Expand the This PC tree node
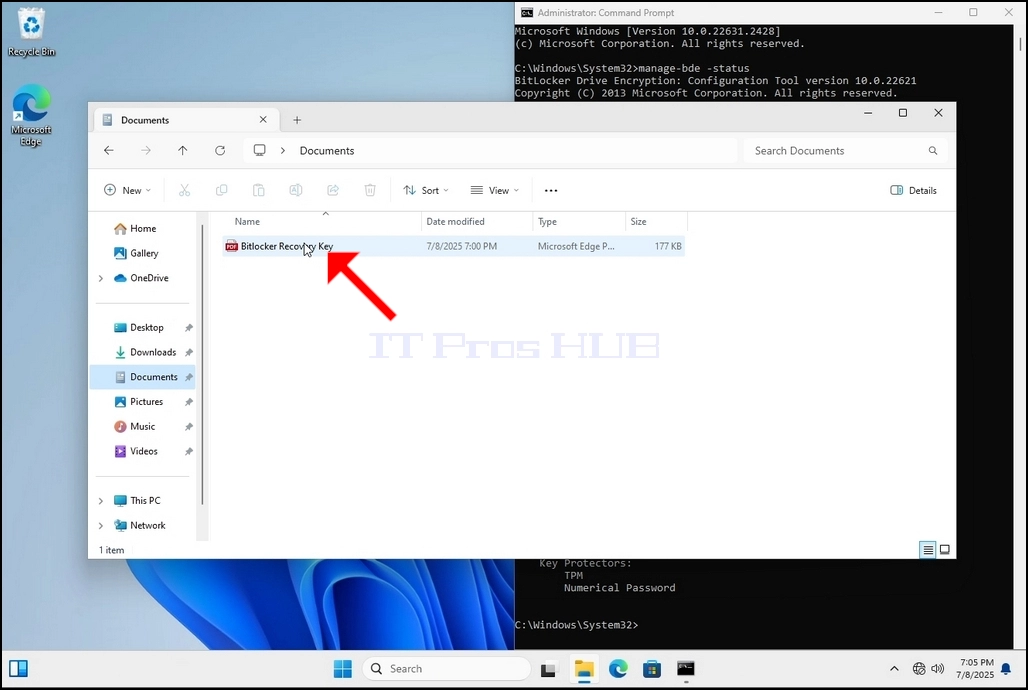This screenshot has height=690, width=1028. pos(101,500)
